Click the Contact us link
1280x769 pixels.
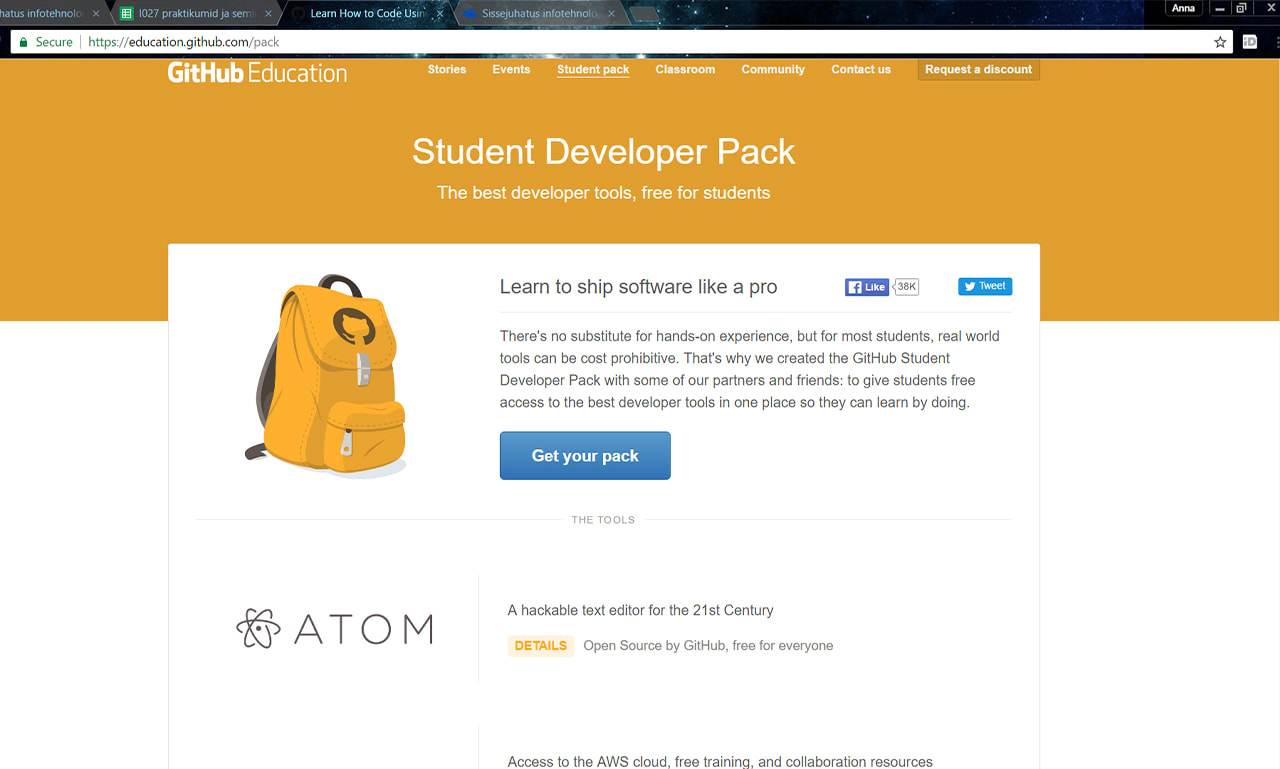coord(860,69)
